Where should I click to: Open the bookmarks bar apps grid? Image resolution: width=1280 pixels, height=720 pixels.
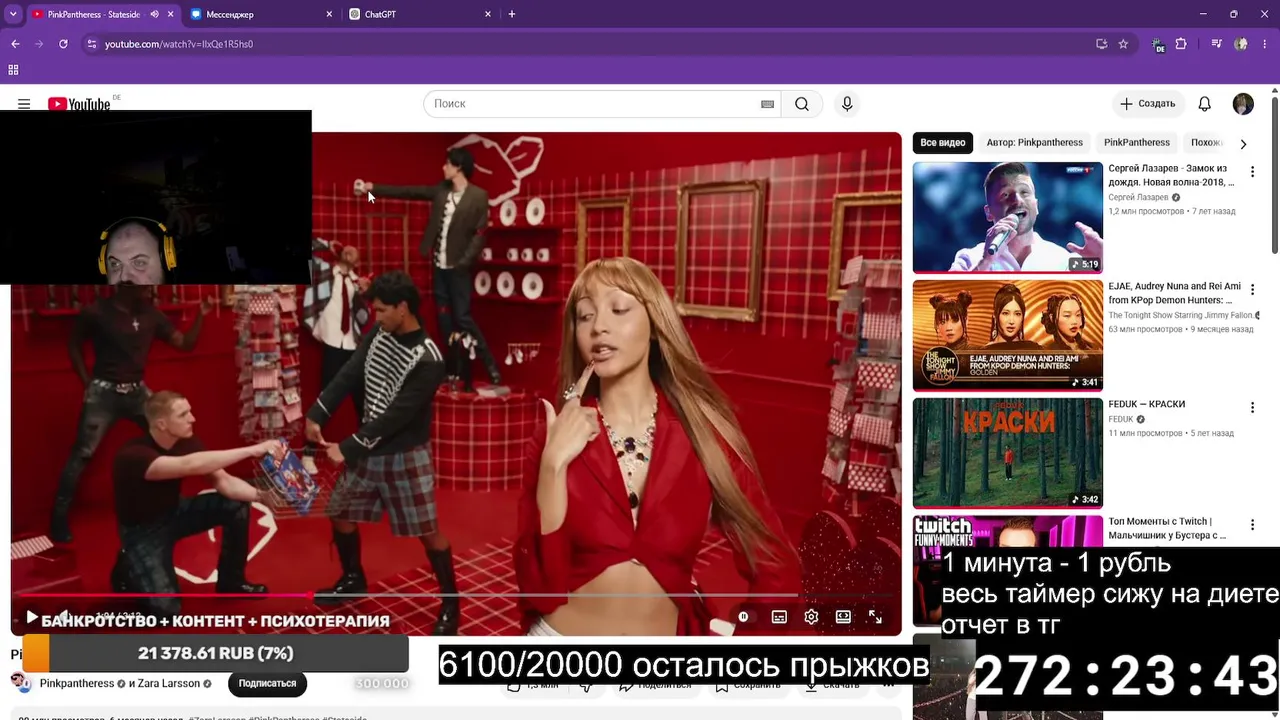tap(13, 70)
